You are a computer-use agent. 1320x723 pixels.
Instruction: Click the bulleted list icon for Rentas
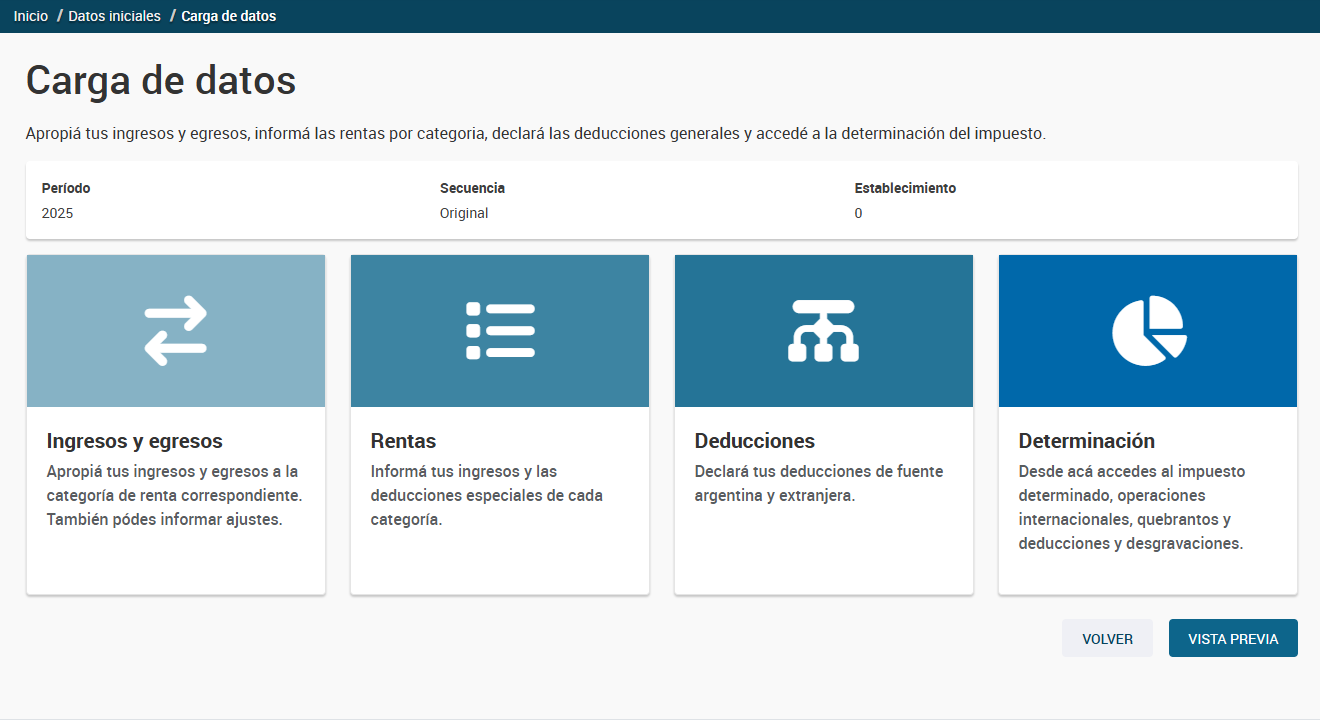point(500,331)
